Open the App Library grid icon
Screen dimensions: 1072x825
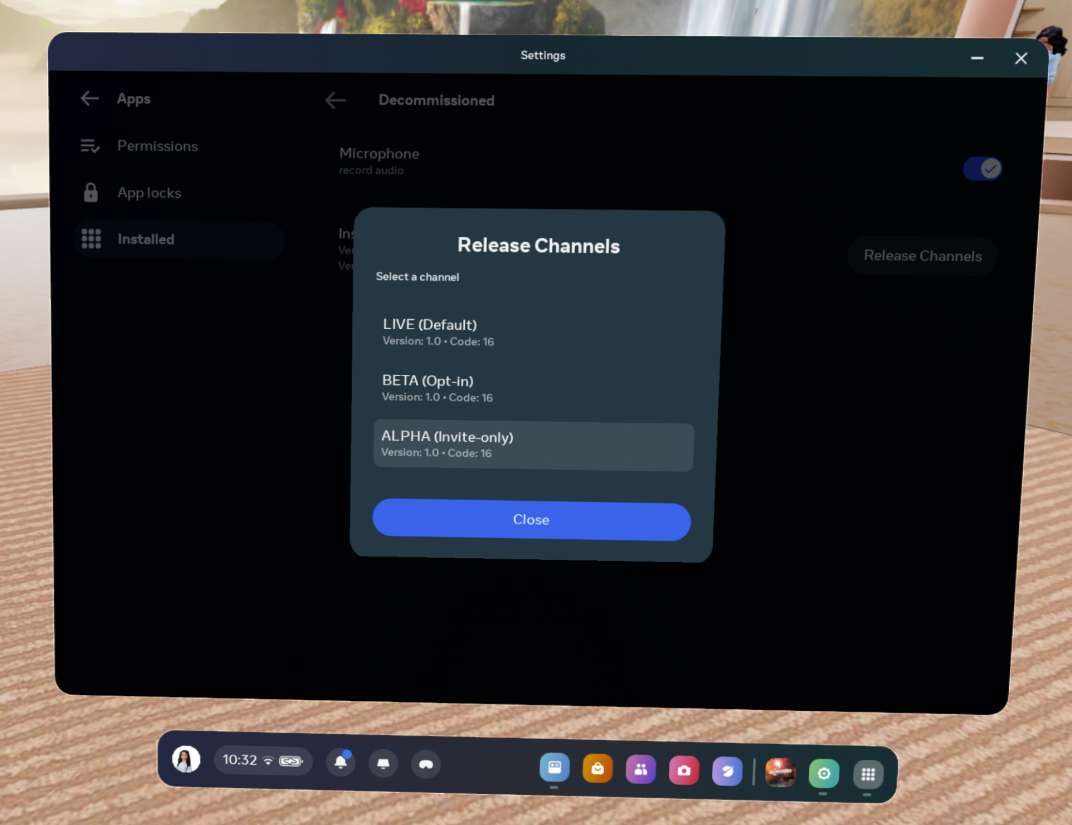(x=867, y=774)
